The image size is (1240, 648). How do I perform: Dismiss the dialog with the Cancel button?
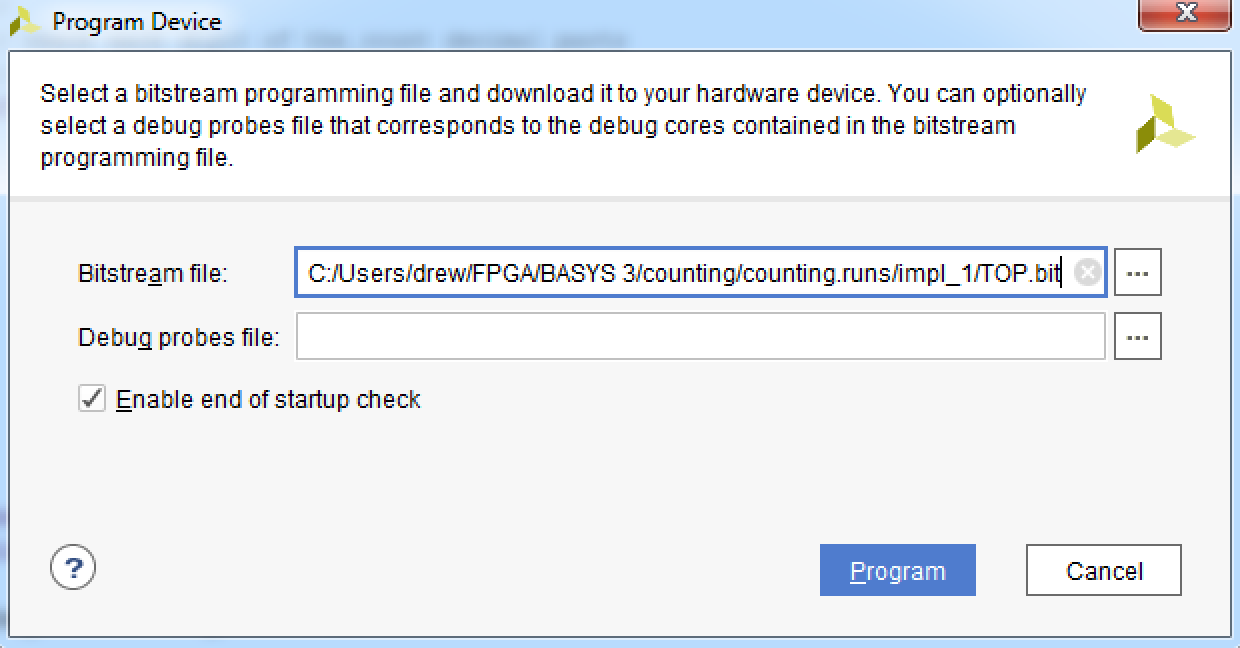coord(1104,571)
